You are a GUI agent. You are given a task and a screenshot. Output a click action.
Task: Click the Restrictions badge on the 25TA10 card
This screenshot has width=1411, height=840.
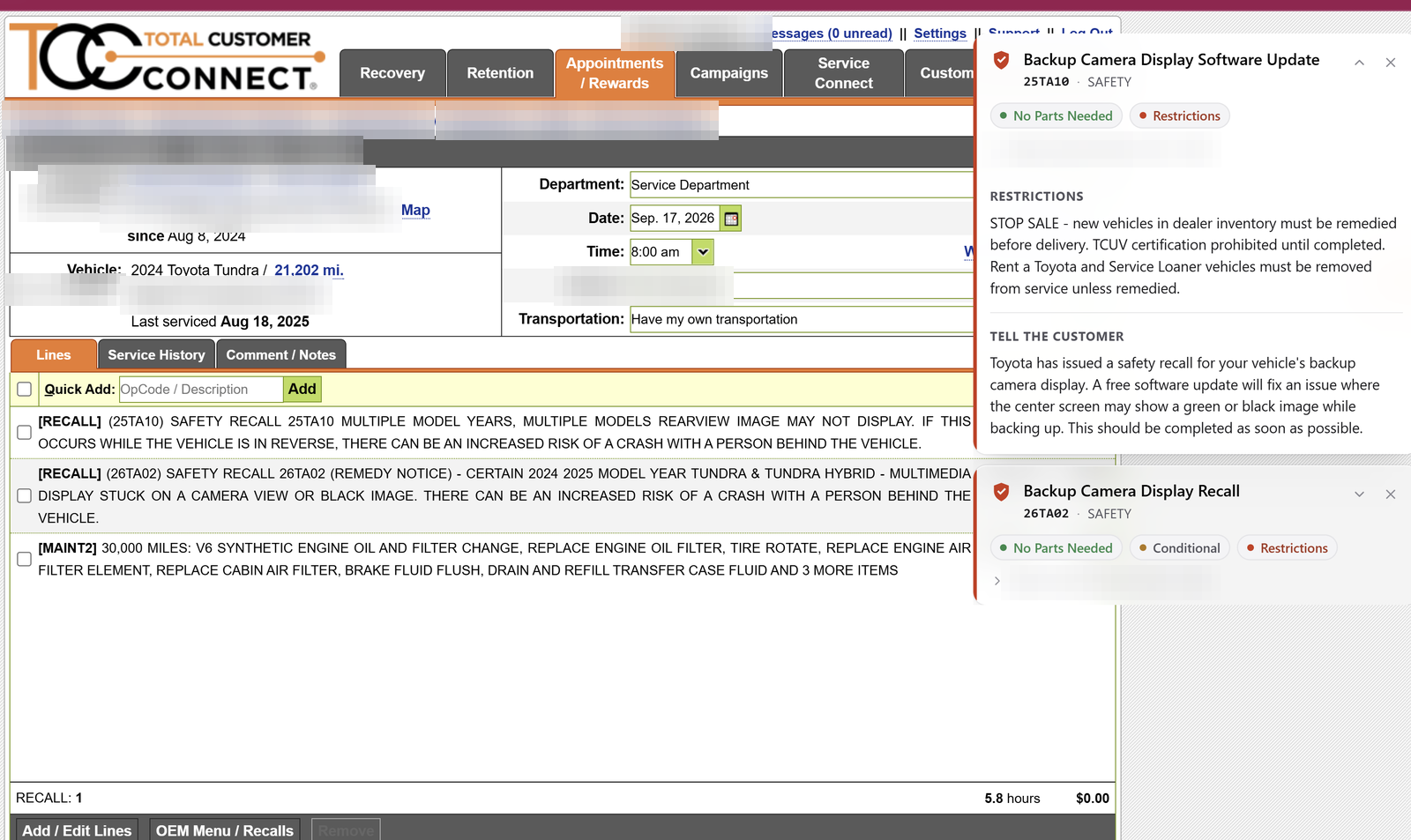(1180, 116)
